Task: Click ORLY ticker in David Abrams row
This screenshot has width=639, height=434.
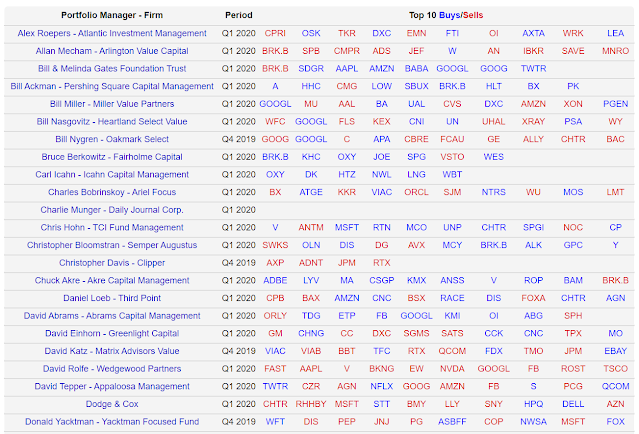Action: click(x=275, y=316)
